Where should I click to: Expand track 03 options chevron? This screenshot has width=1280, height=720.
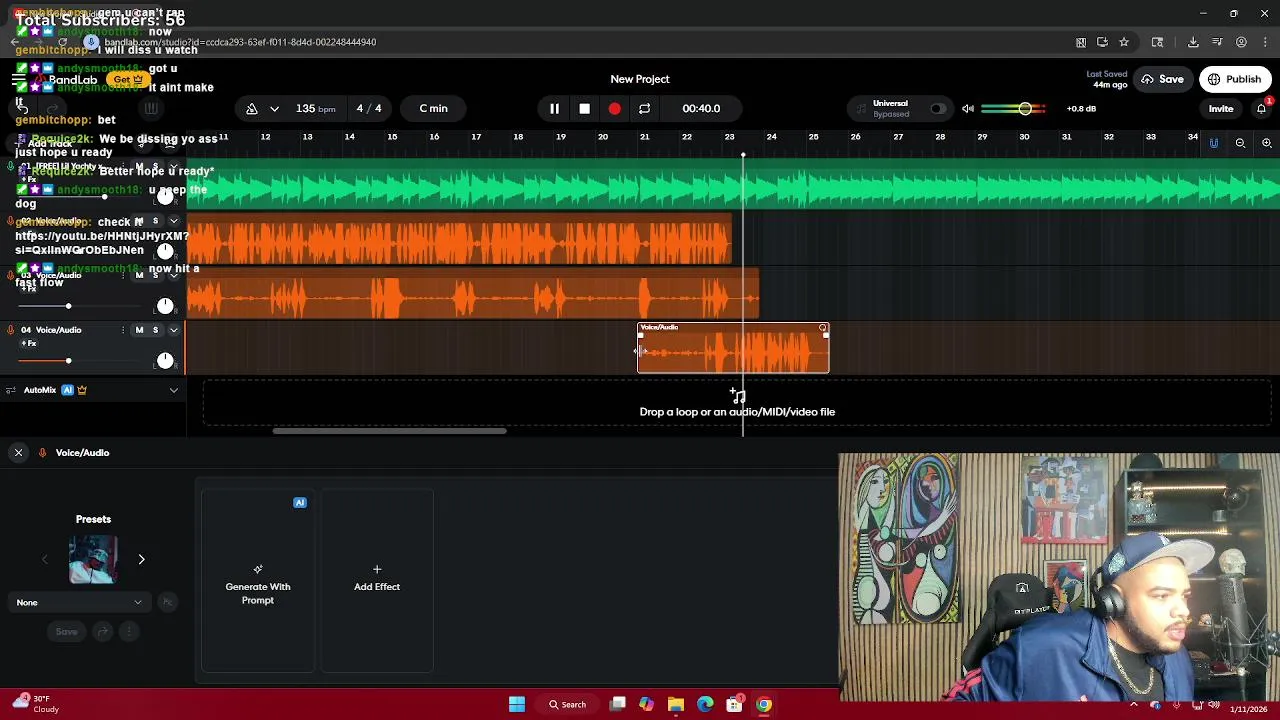[173, 275]
